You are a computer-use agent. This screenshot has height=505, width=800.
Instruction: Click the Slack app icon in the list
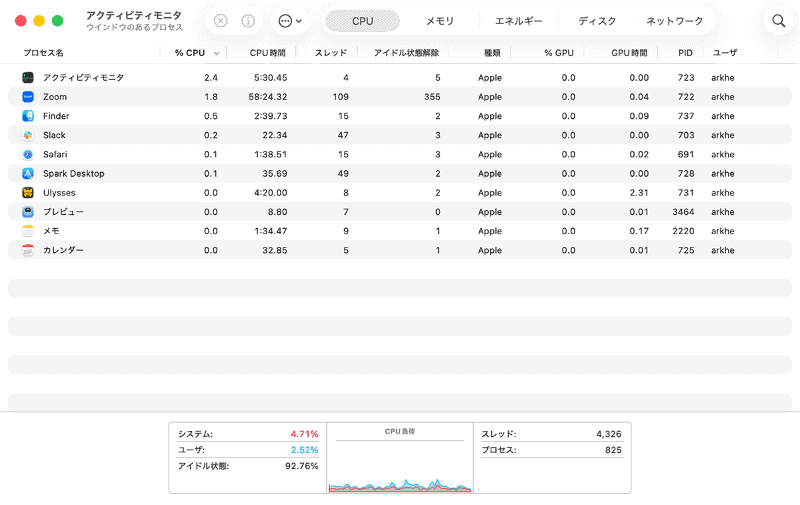(x=28, y=135)
